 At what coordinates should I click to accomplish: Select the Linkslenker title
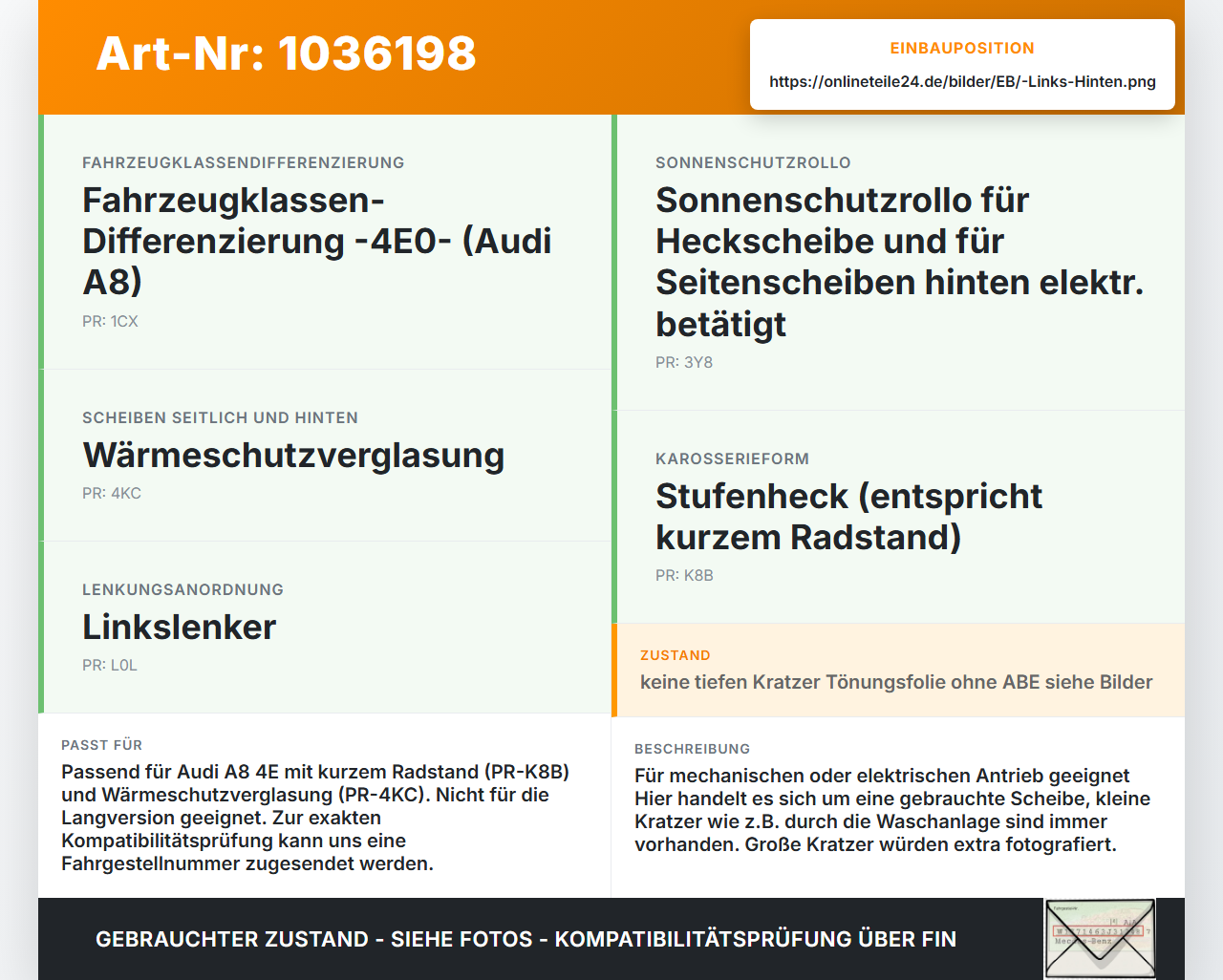pyautogui.click(x=179, y=627)
